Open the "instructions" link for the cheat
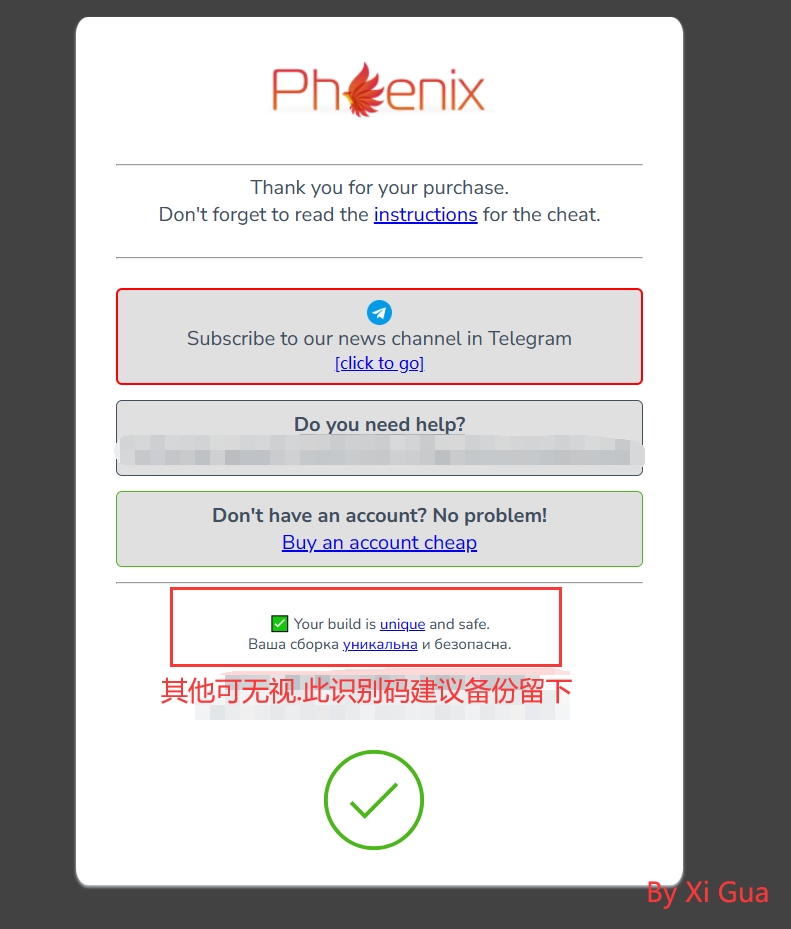 [425, 214]
